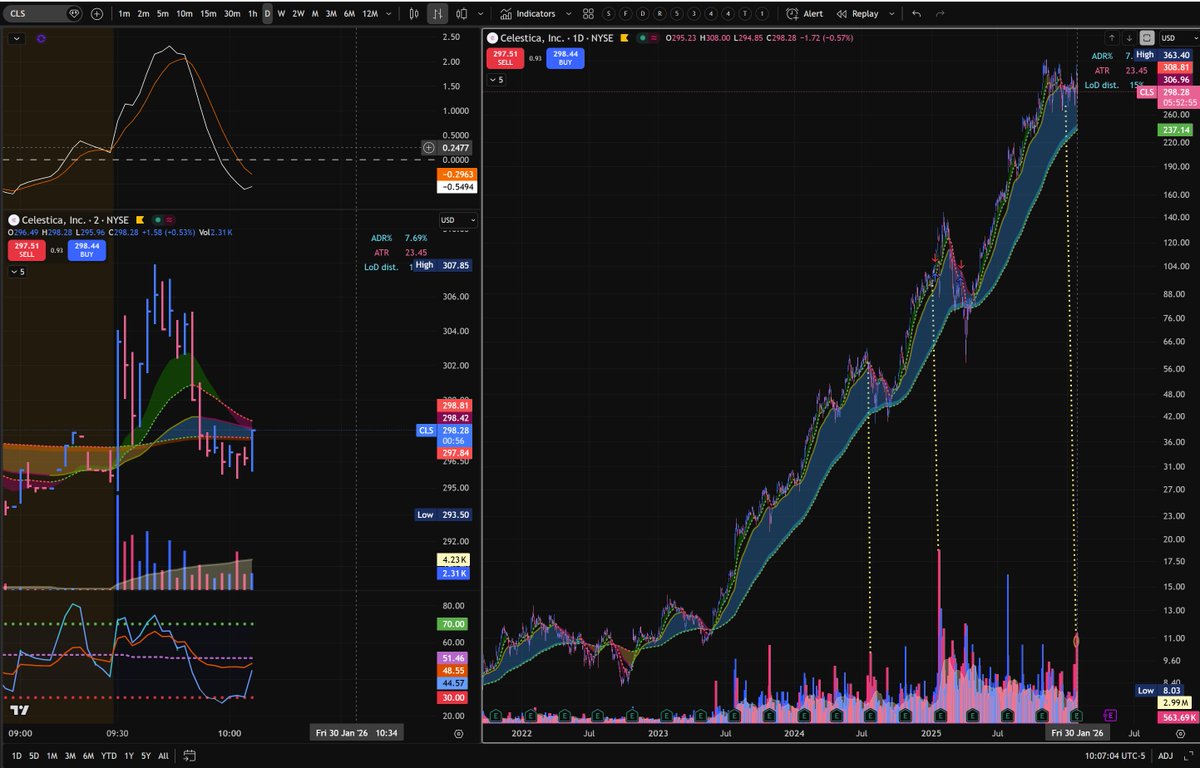
Task: Click the CLS symbol search field
Action: pyautogui.click(x=44, y=14)
